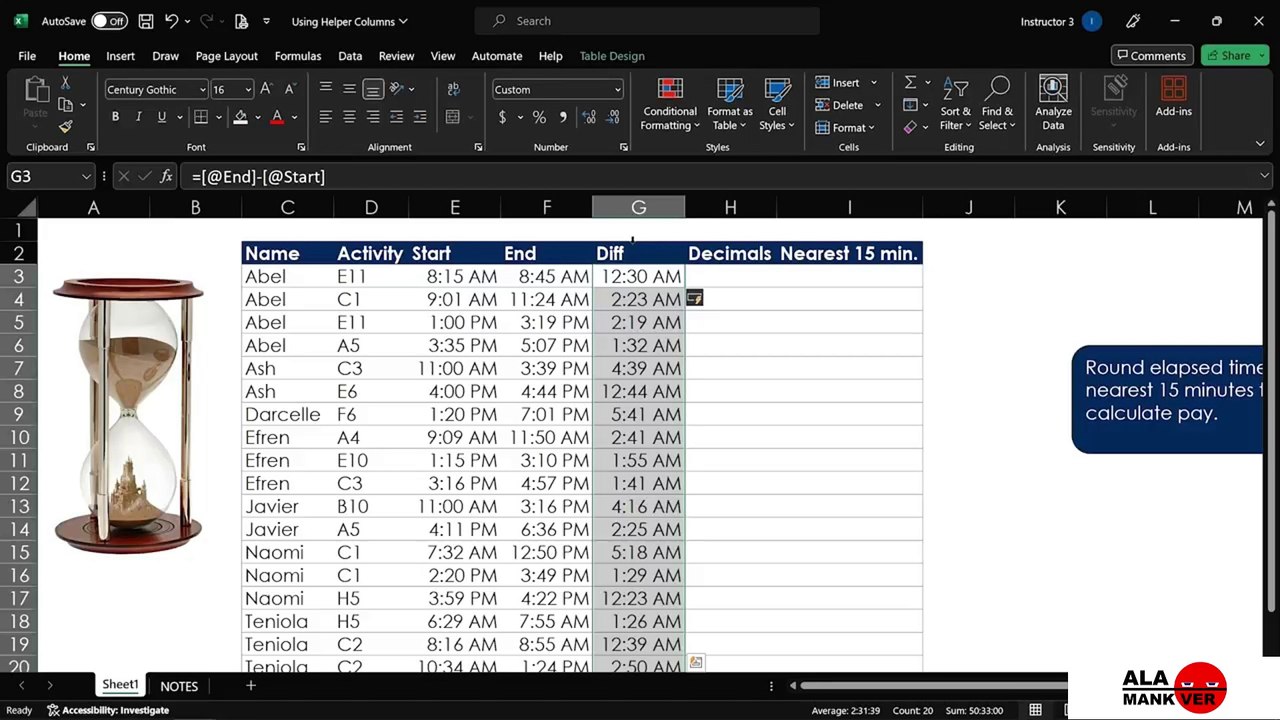Select the NOTES sheet tab

point(179,686)
